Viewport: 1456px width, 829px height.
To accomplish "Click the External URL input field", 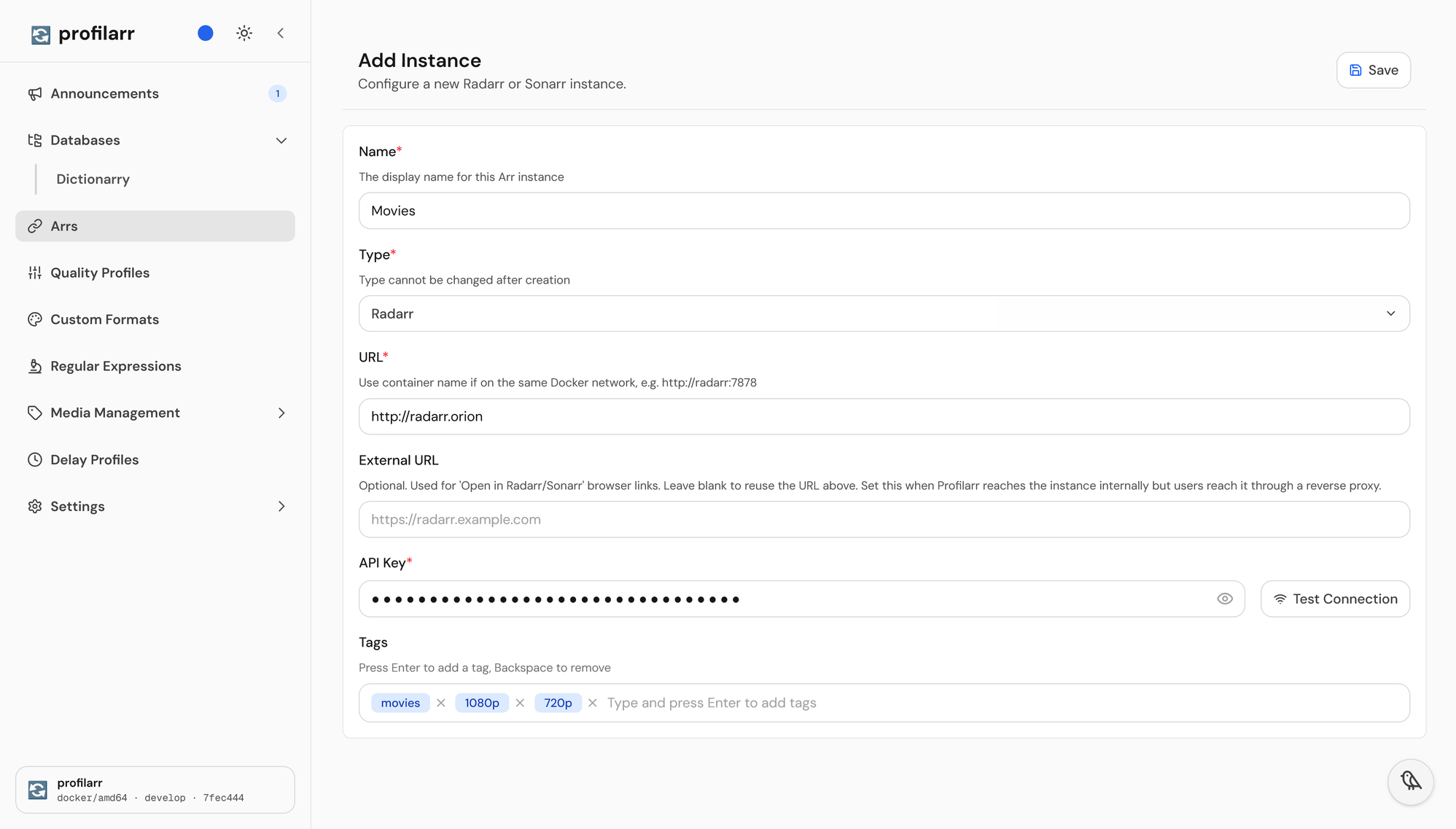I will [x=884, y=519].
